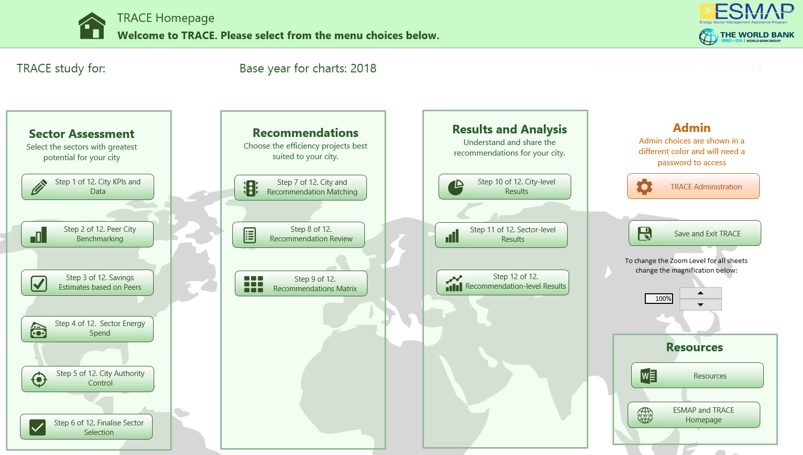
Task: Open Step 8 Recommendation Review
Action: pos(299,235)
